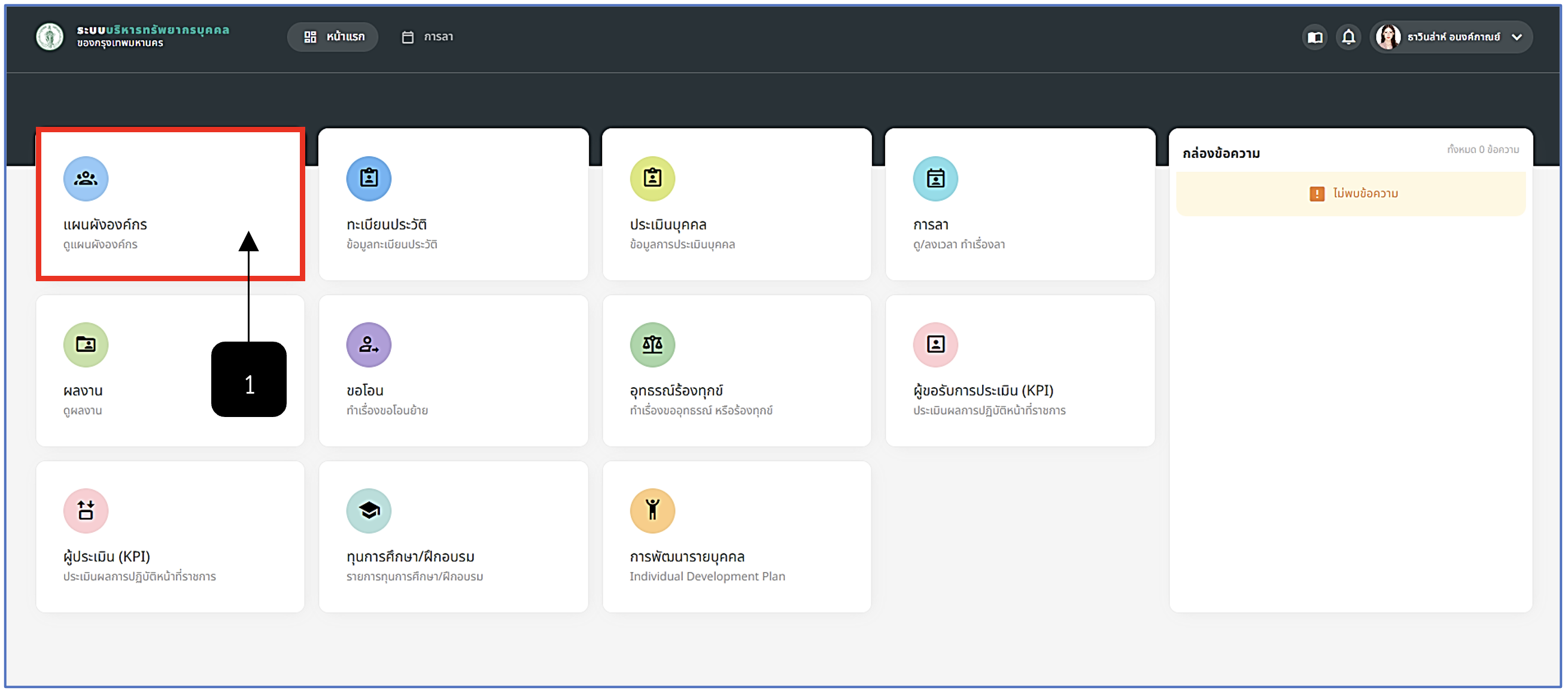Click the ข้อมูลทะเบียนประวัติ subtitle
The width and height of the screenshot is (1568, 694).
(392, 245)
